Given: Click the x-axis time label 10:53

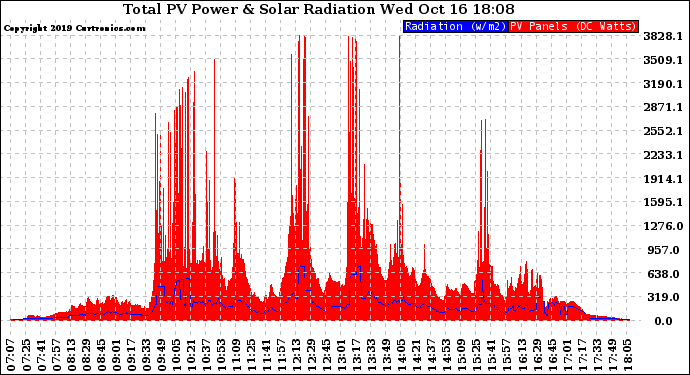Looking at the screenshot, I should click(x=221, y=355).
